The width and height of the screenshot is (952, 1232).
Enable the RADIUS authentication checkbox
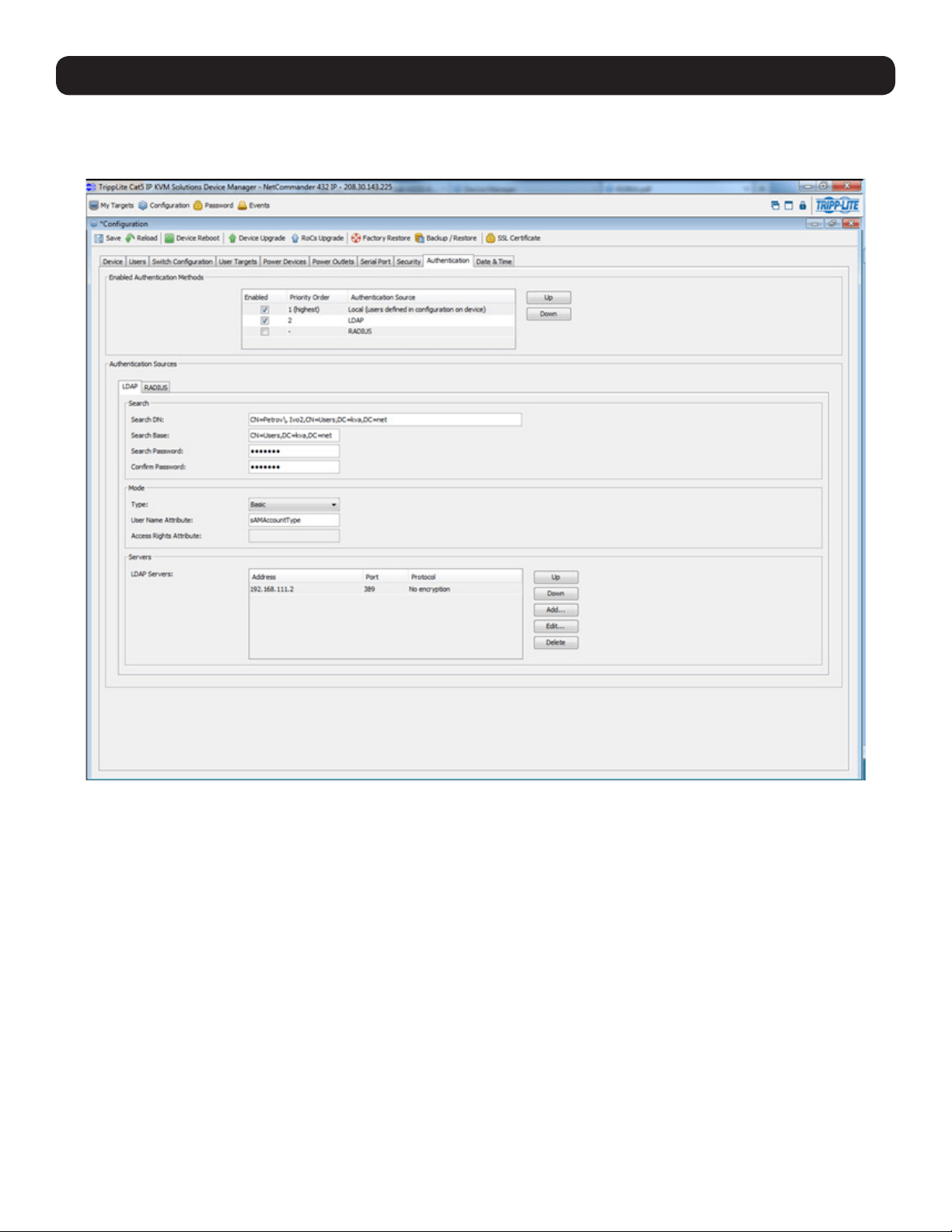coord(265,332)
